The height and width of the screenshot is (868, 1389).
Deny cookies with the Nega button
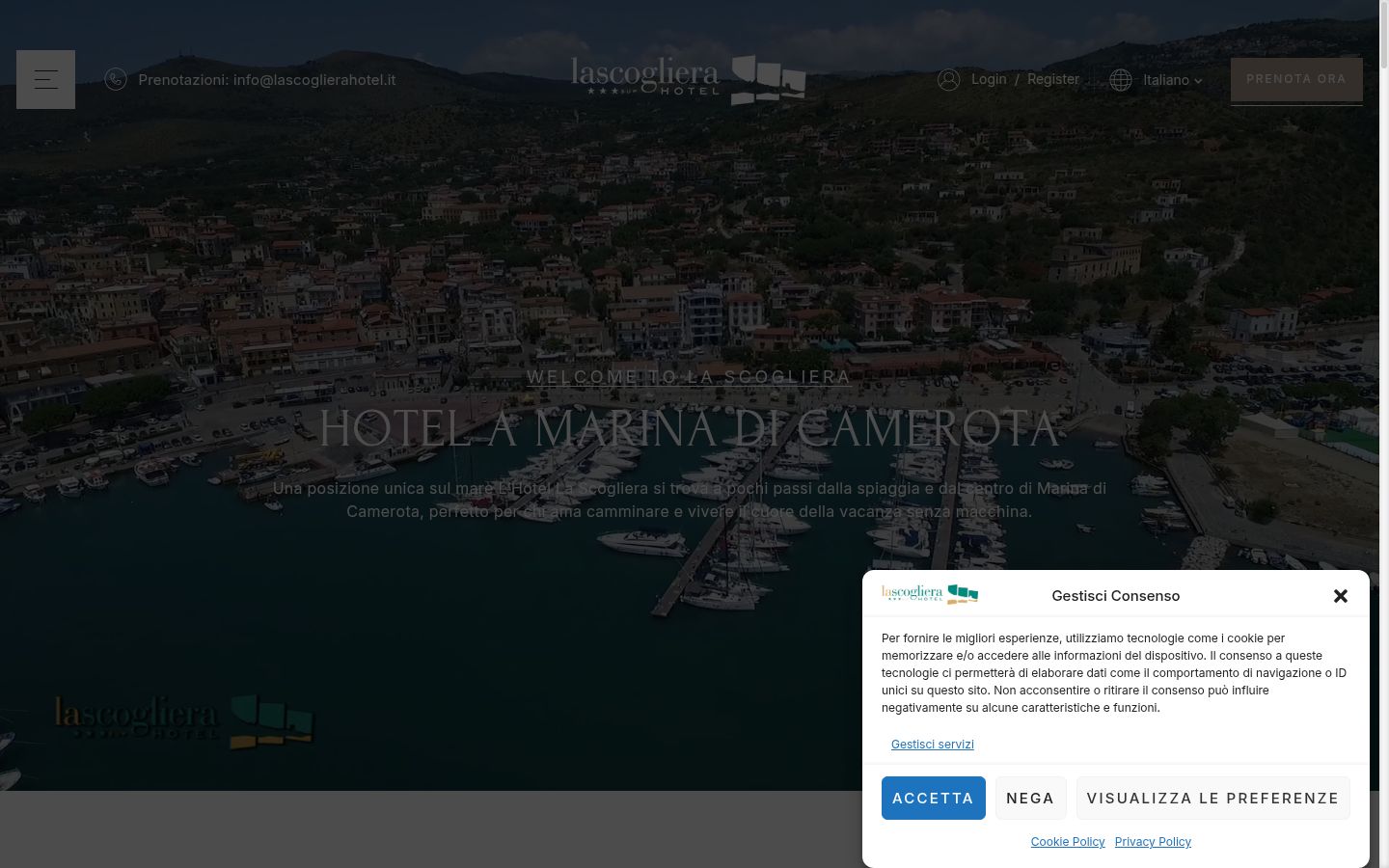(x=1030, y=798)
